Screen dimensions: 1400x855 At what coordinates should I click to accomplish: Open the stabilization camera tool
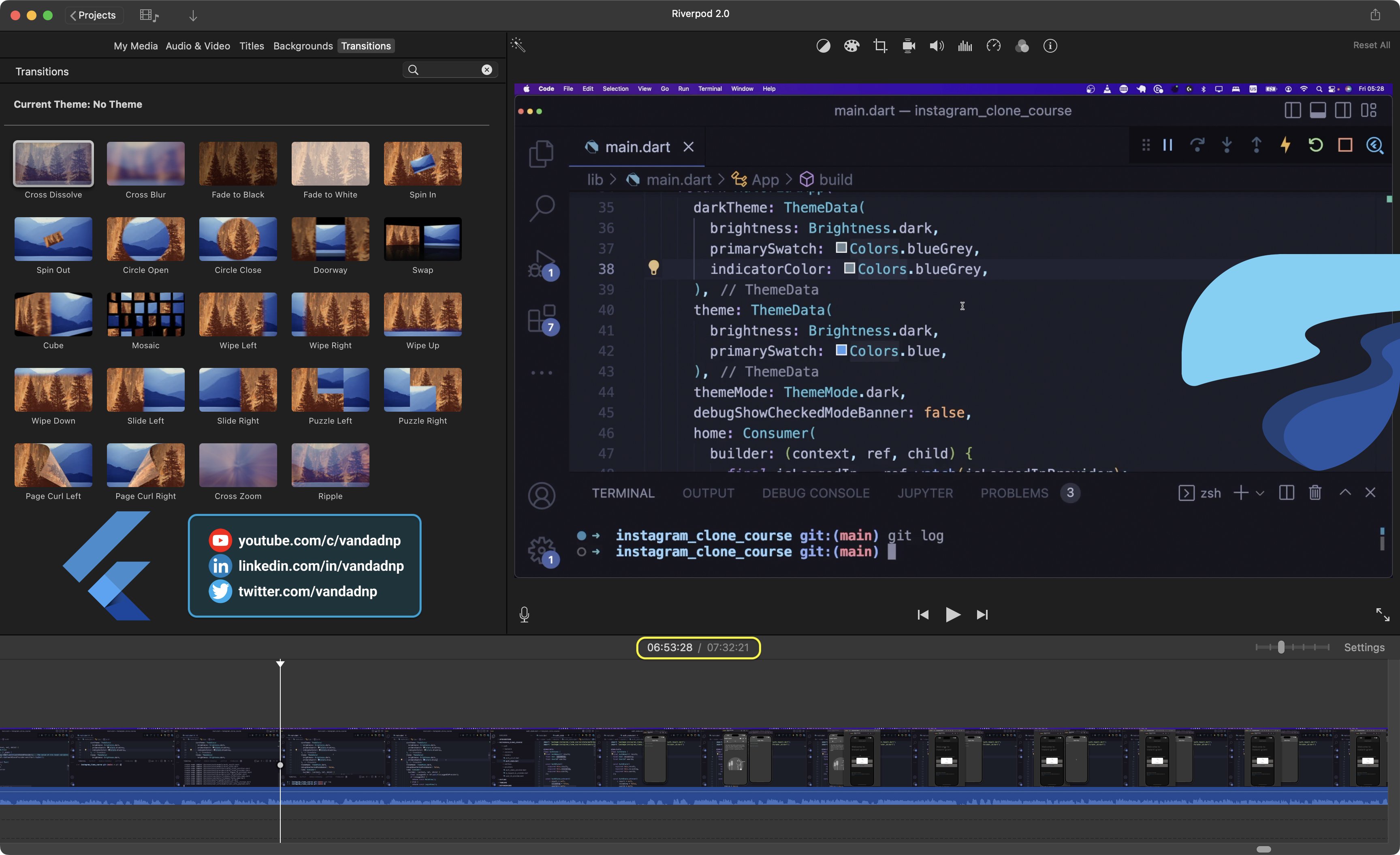[x=909, y=46]
